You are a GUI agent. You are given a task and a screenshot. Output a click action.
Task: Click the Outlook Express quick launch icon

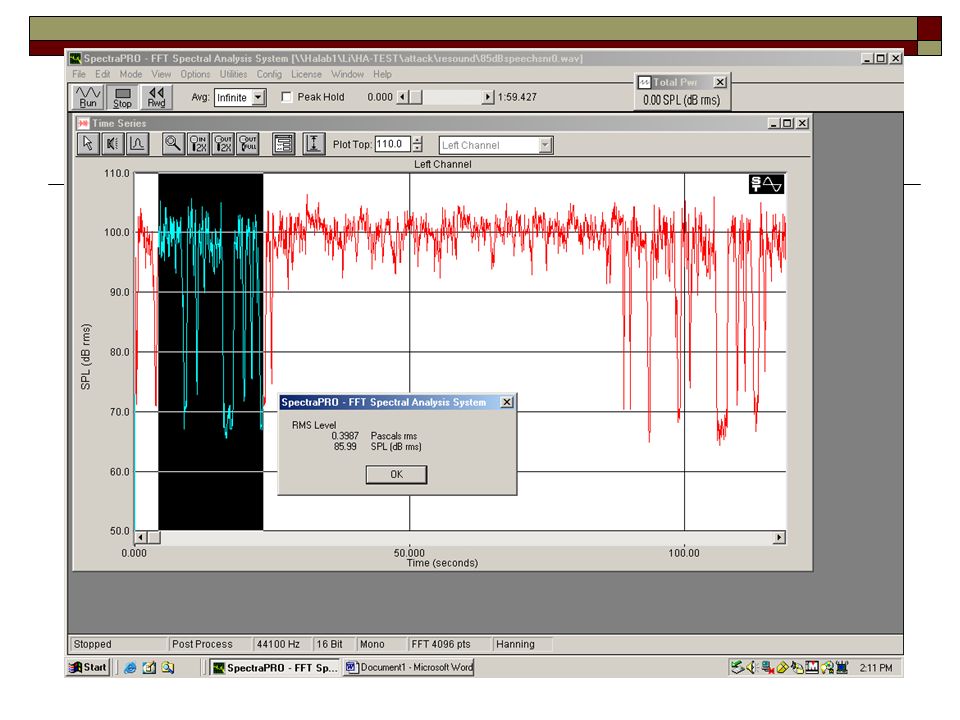coord(149,668)
